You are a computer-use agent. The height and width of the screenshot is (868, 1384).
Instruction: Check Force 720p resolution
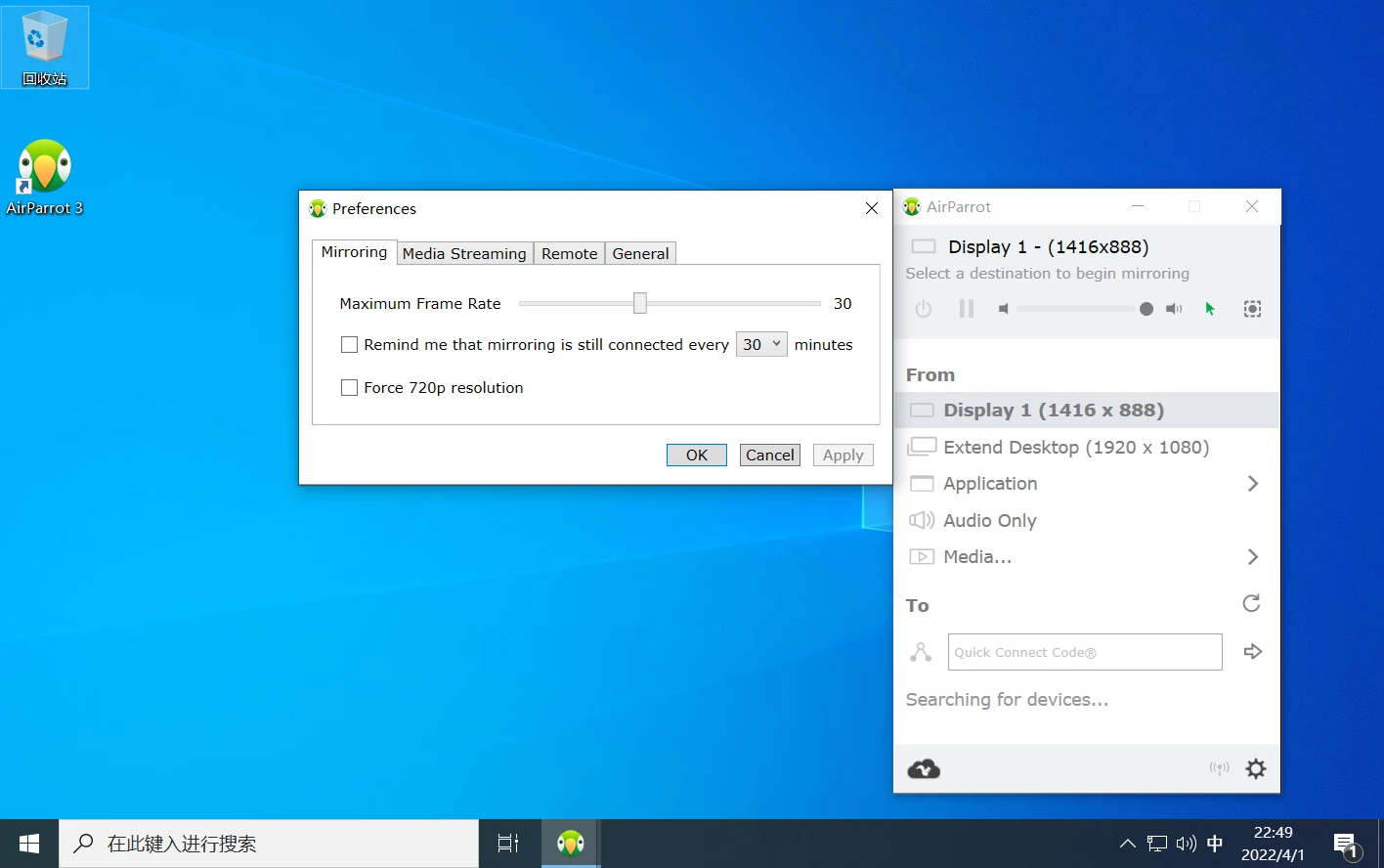[349, 388]
